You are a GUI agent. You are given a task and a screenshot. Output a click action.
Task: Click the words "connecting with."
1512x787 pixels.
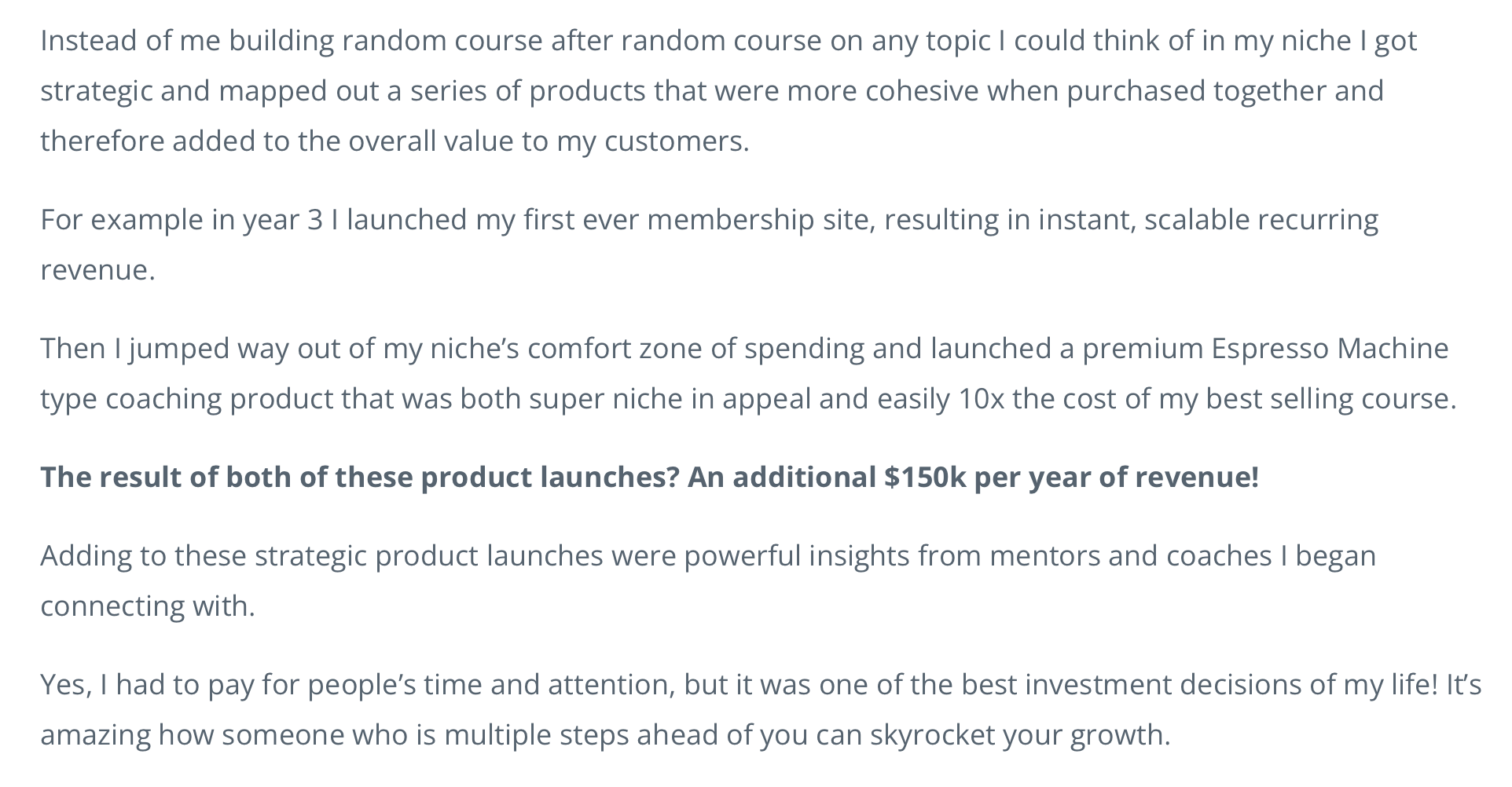(x=148, y=606)
